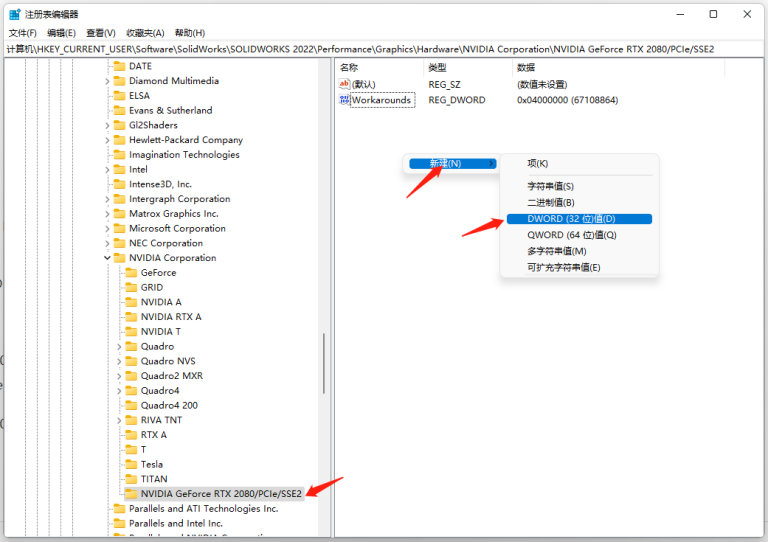Click the Workarounds DWORD value icon

pos(344,100)
